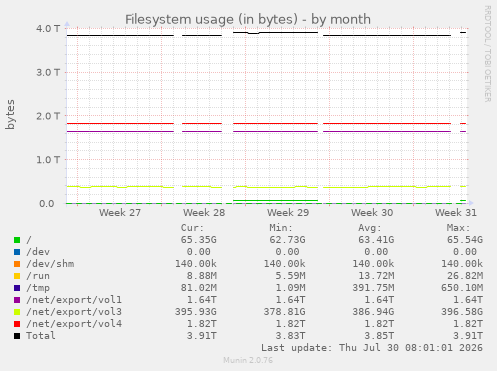Click the 0.0 y-axis label
Screen dimensions: 497x371
(x=47, y=203)
